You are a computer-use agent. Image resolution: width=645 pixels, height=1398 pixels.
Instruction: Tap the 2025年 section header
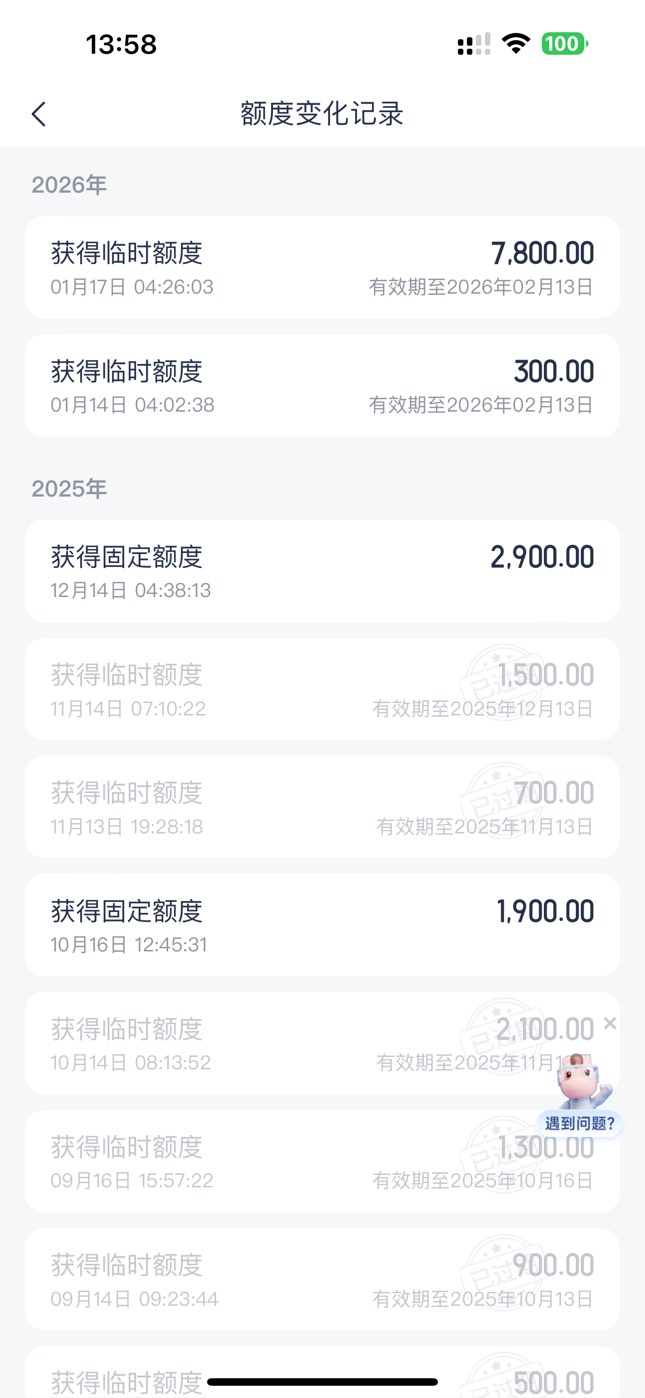coord(69,489)
